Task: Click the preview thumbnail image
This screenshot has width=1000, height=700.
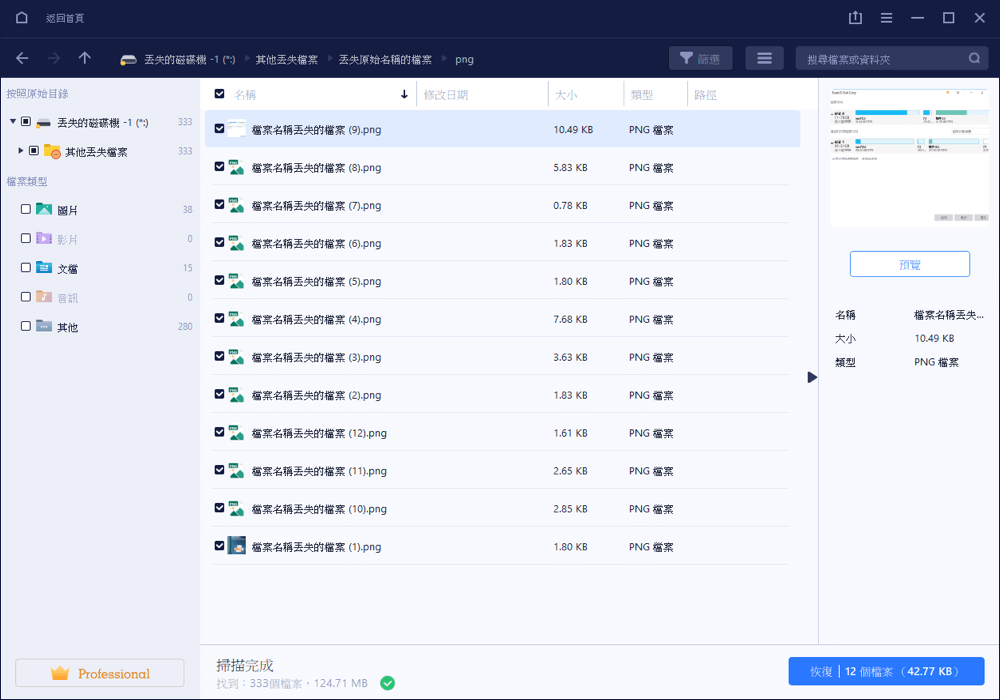Action: (x=909, y=157)
